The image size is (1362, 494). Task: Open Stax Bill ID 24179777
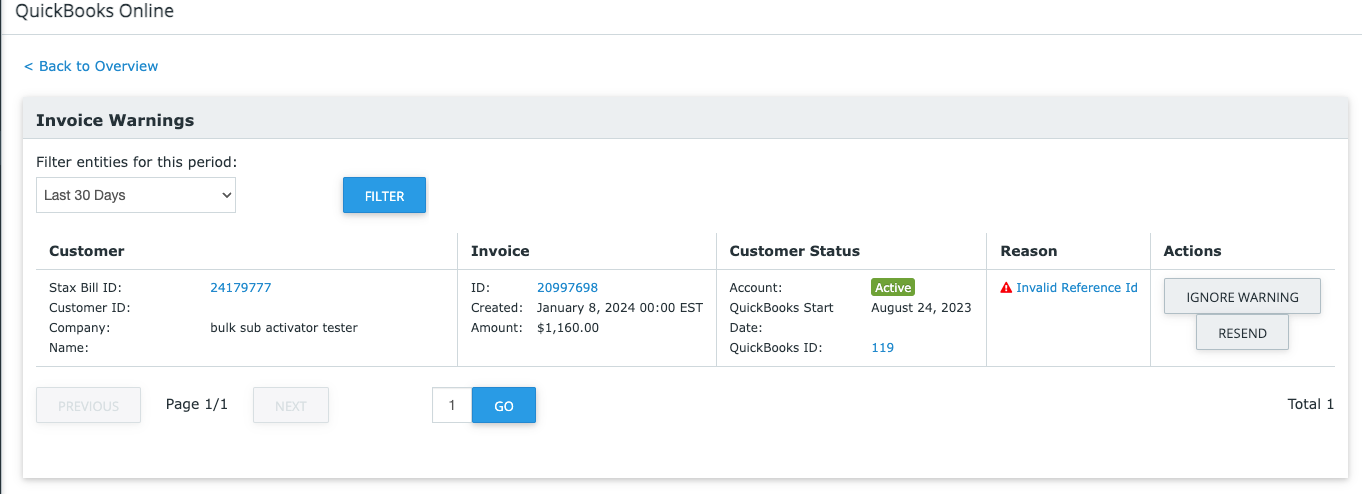[240, 288]
